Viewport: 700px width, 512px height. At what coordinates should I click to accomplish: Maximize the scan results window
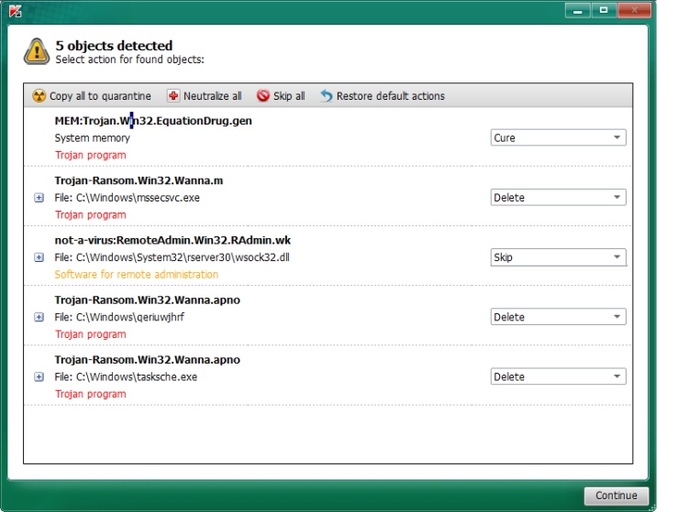tap(604, 11)
